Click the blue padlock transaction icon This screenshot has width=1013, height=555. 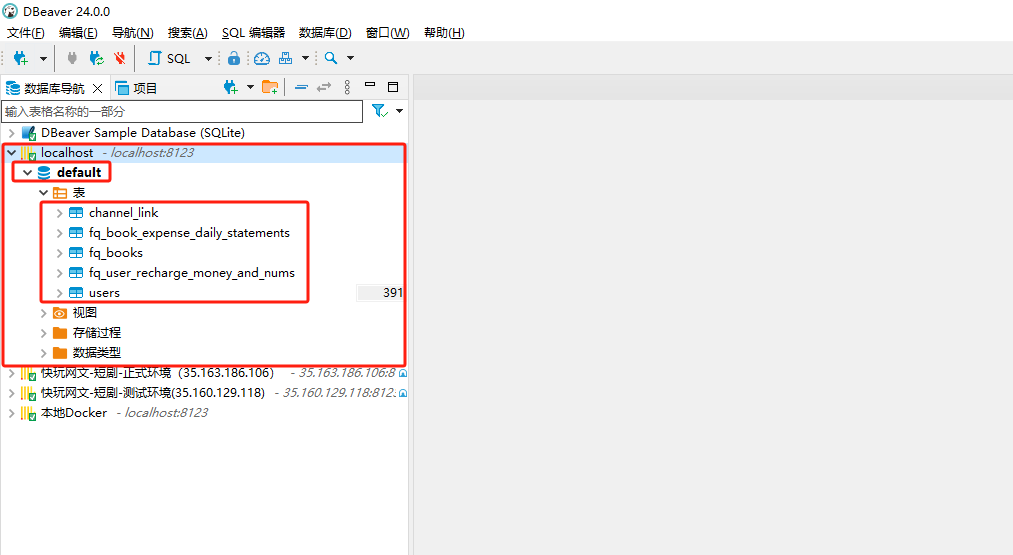click(x=234, y=58)
